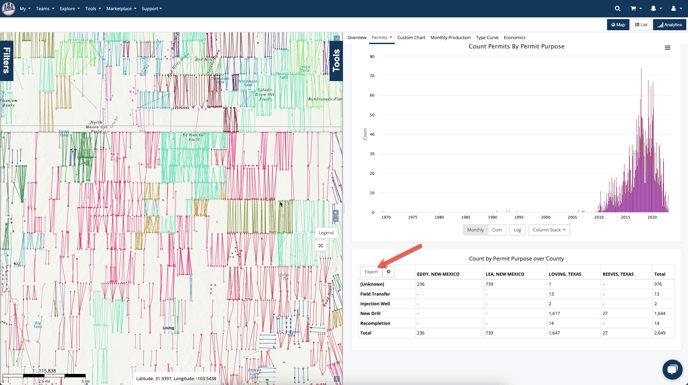Expand the Support menu
Image resolution: width=688 pixels, height=385 pixels.
[x=151, y=8]
